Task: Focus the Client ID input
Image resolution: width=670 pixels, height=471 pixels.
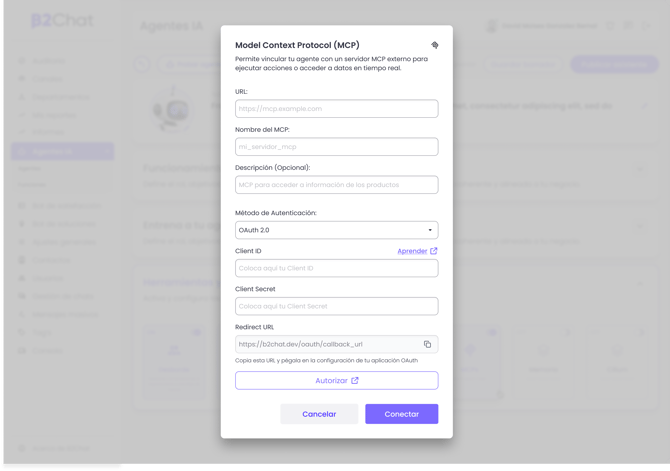Action: pyautogui.click(x=336, y=268)
